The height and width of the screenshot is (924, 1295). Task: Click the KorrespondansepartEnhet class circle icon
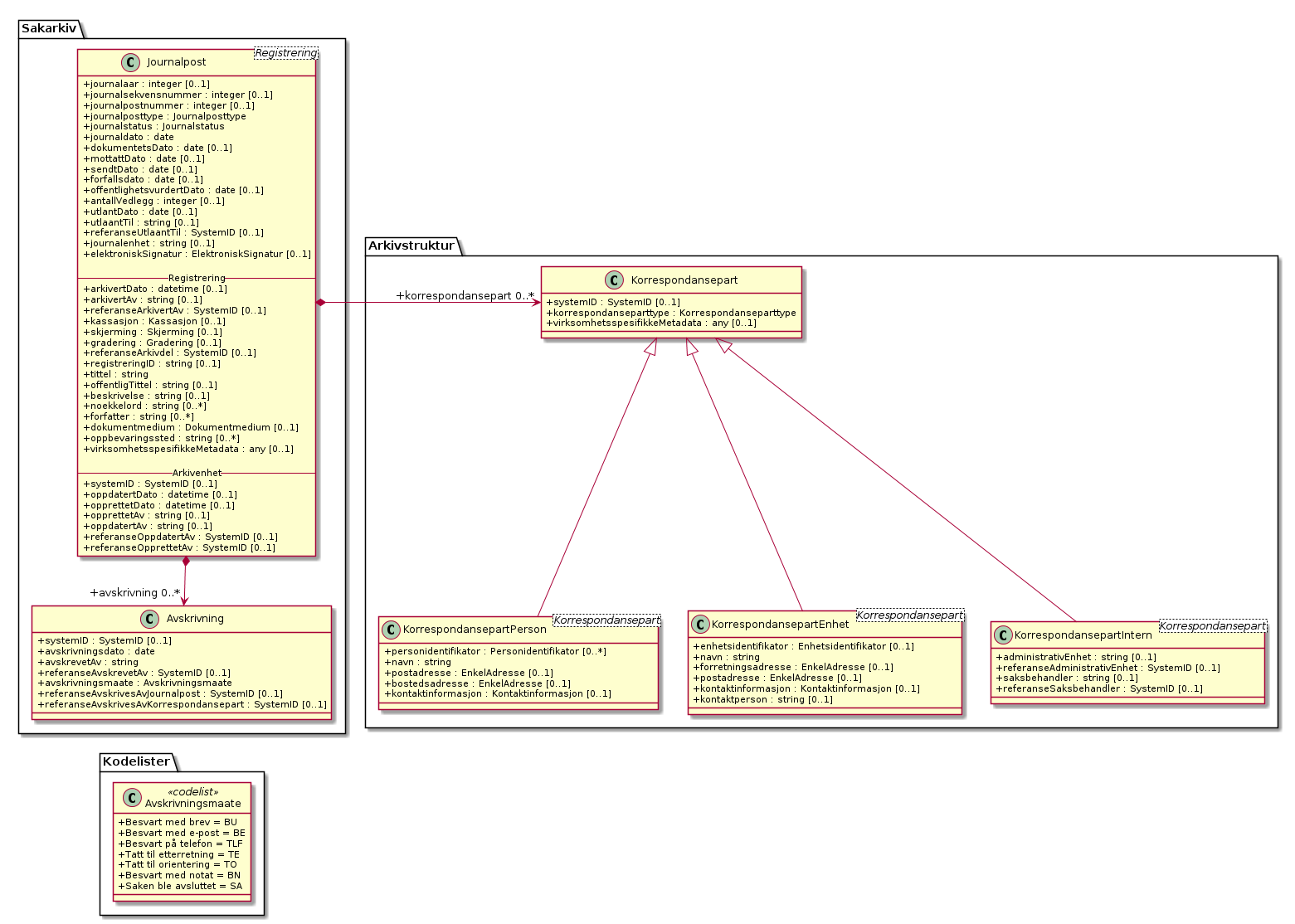click(700, 624)
